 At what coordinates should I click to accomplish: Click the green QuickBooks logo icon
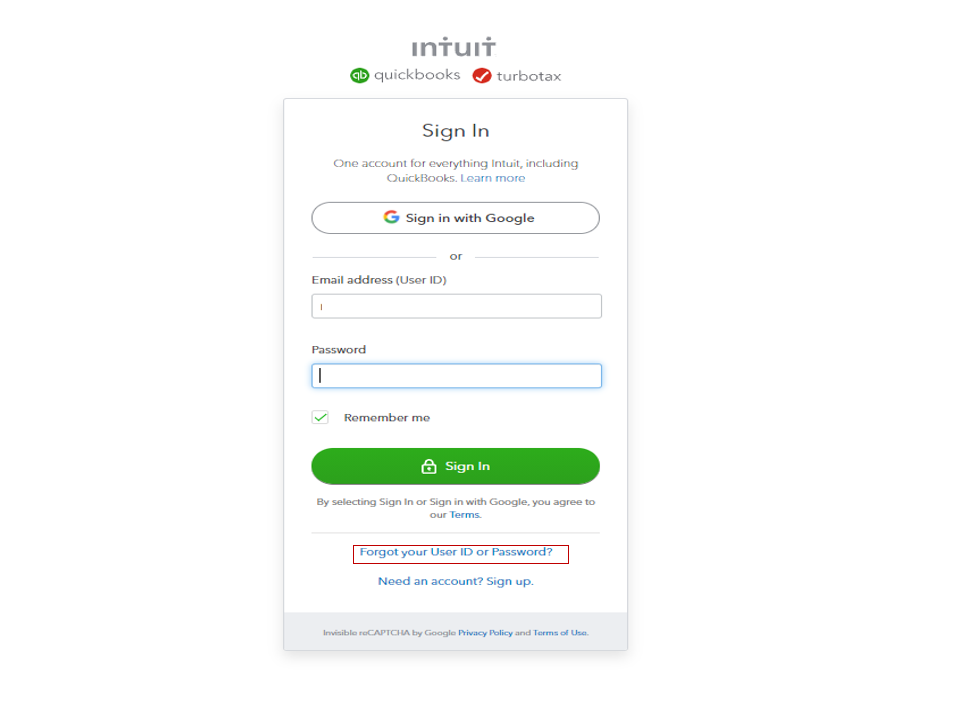(360, 75)
